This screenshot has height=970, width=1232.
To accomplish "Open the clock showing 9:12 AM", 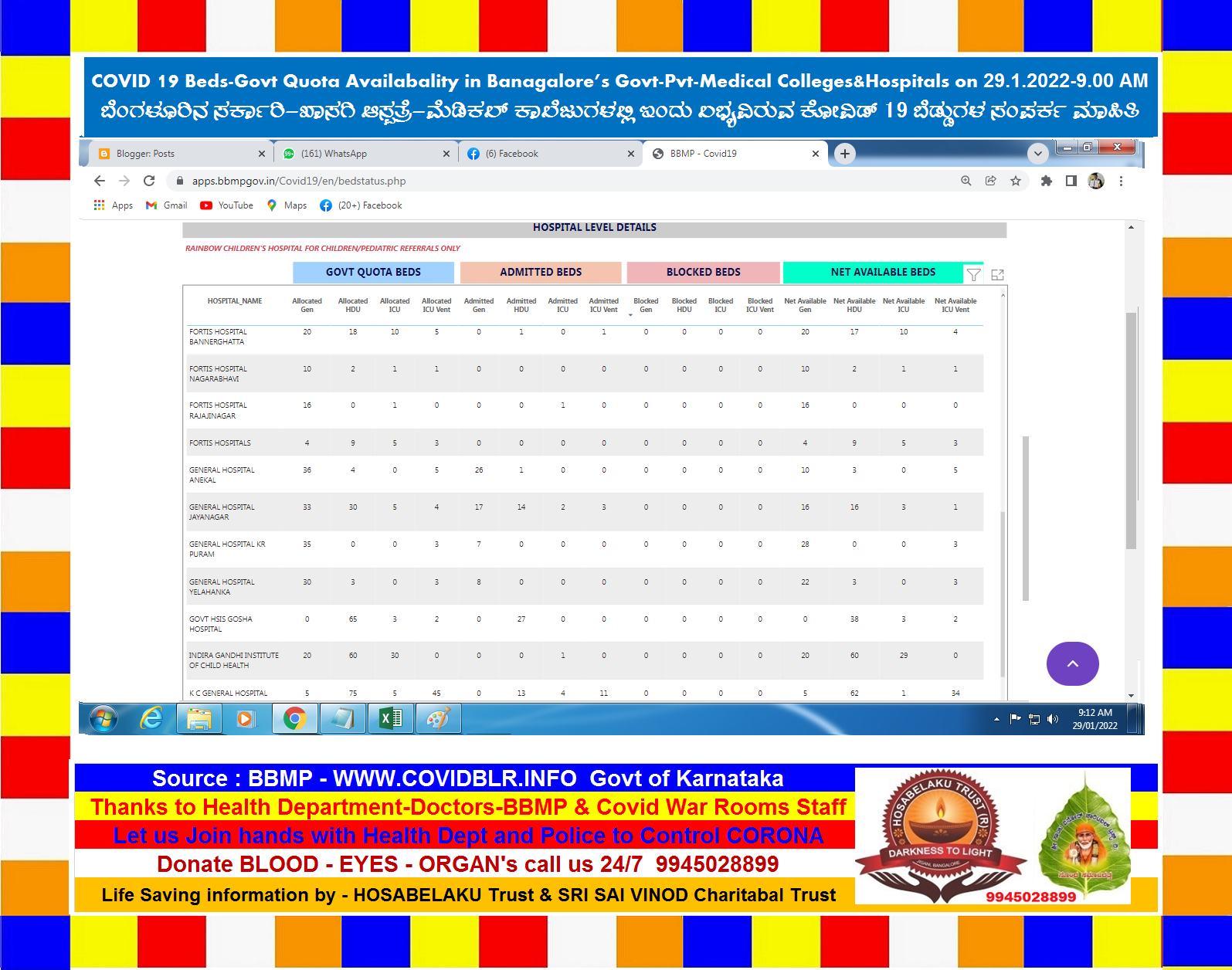I will [x=1095, y=719].
